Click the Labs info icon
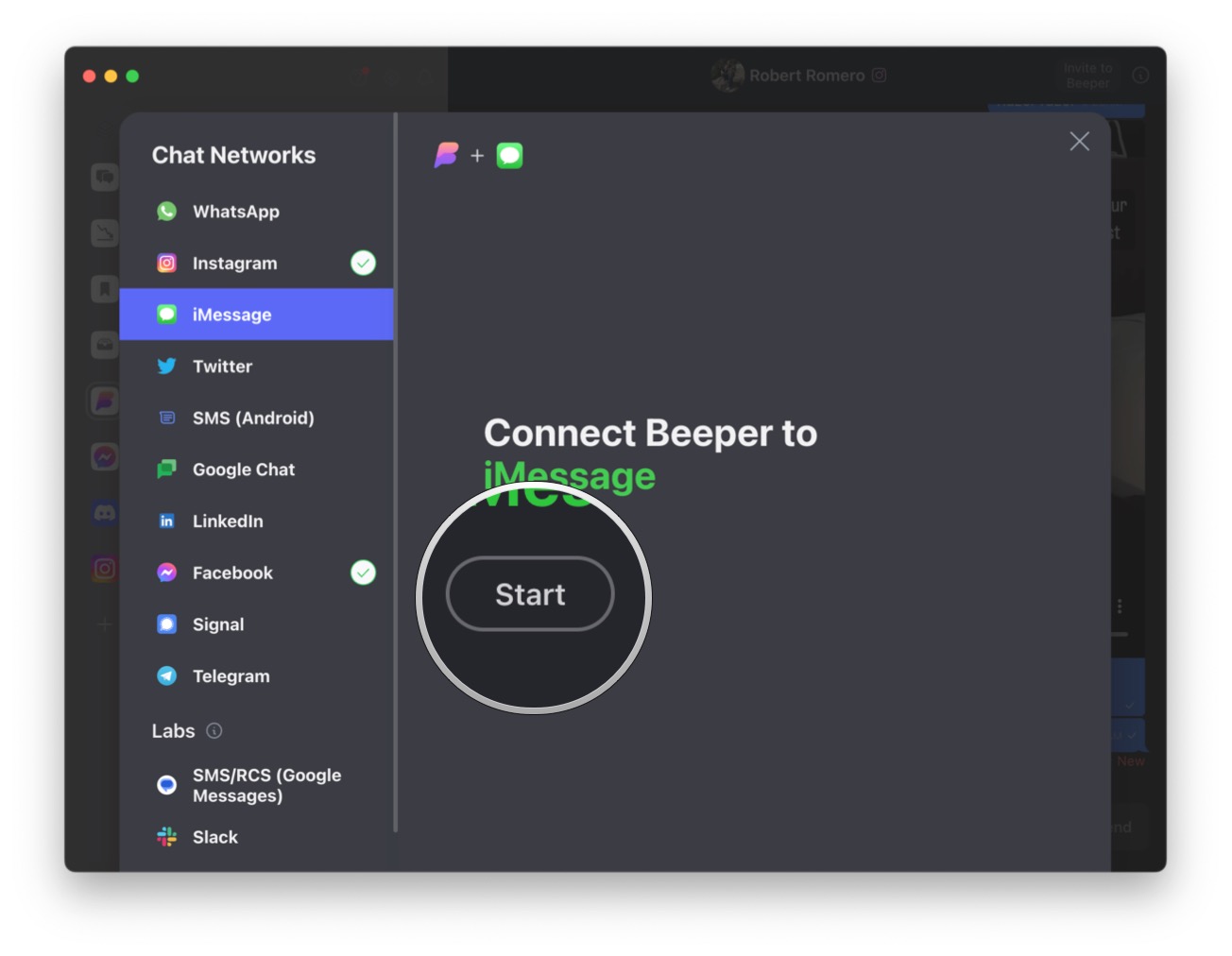Screen dimensions: 1232x956 (x=214, y=730)
